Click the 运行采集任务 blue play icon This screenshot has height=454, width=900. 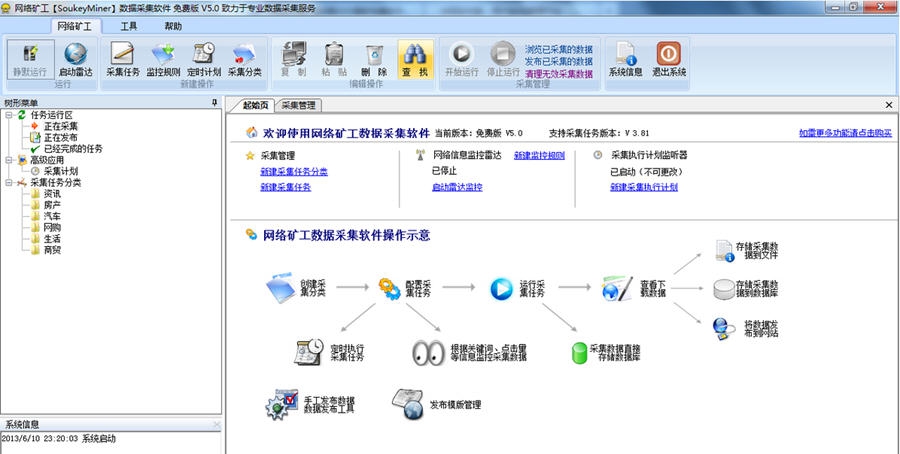[501, 289]
